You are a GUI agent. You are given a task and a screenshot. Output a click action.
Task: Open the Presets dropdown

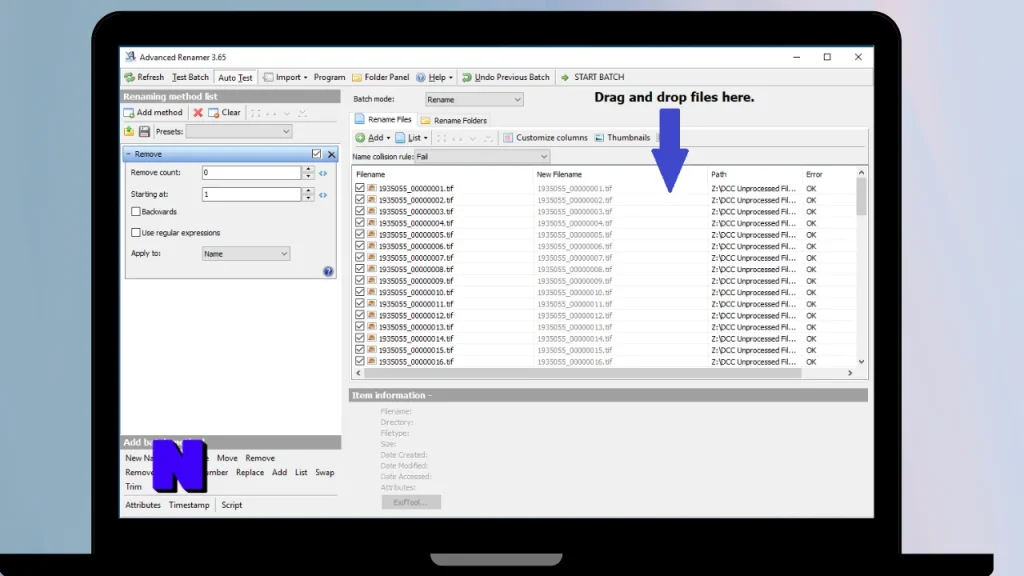(239, 131)
